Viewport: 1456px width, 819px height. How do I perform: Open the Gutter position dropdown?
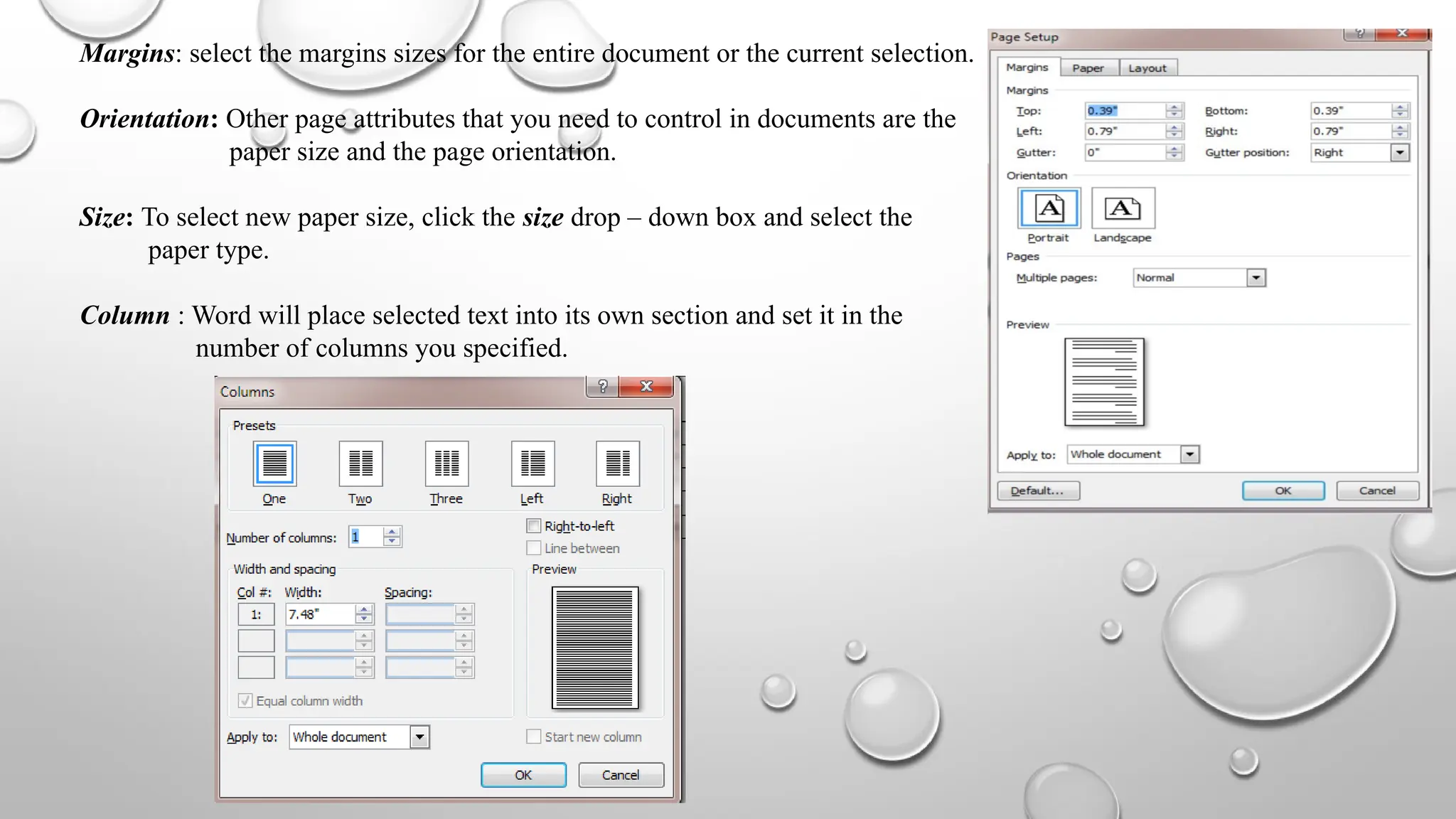(x=1400, y=152)
